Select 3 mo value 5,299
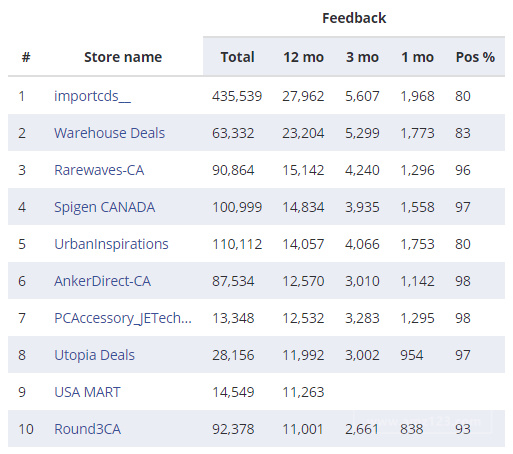Screen dimensions: 513x454 tap(362, 133)
